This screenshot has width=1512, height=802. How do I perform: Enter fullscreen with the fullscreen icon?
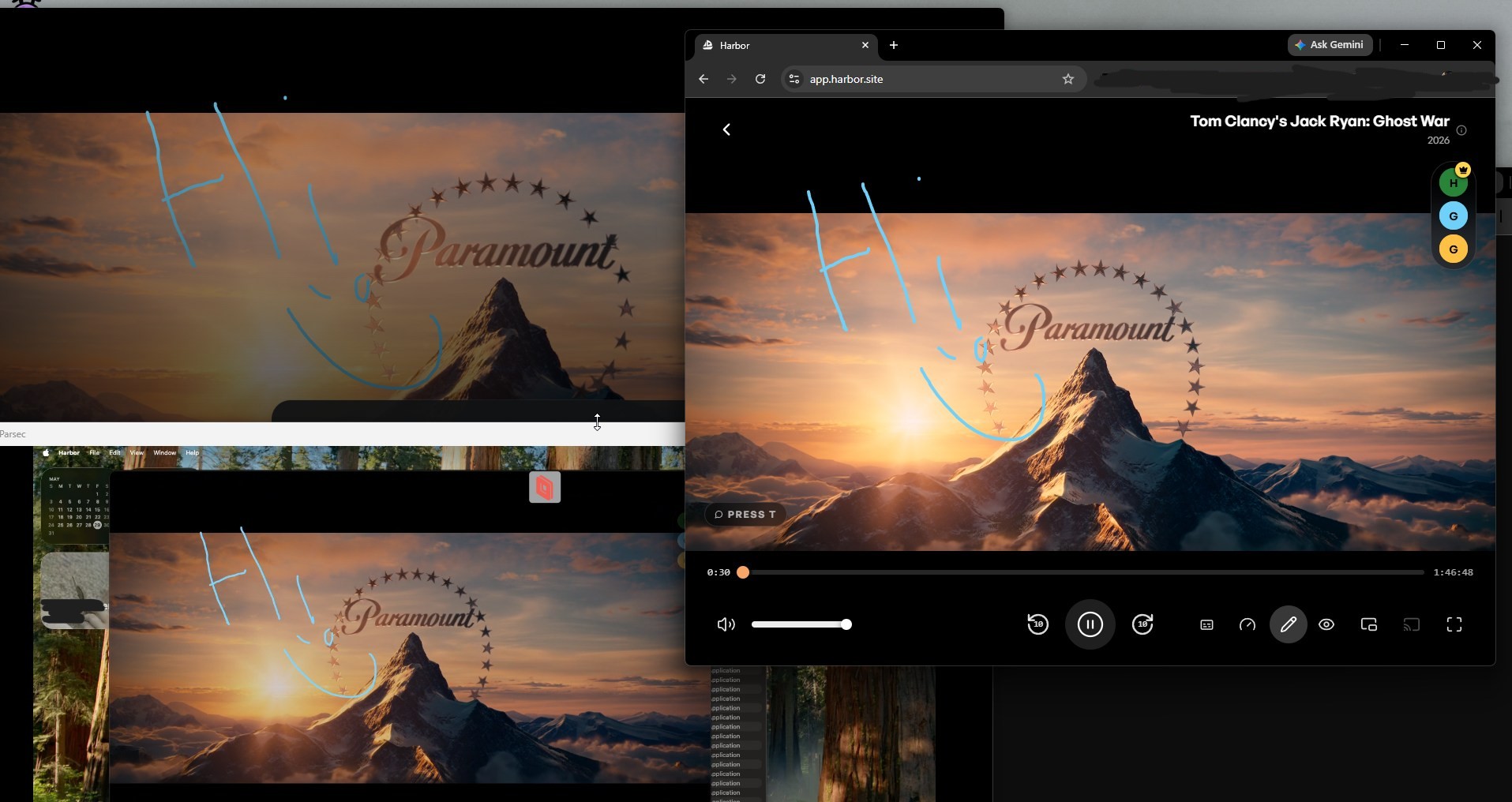pyautogui.click(x=1454, y=624)
